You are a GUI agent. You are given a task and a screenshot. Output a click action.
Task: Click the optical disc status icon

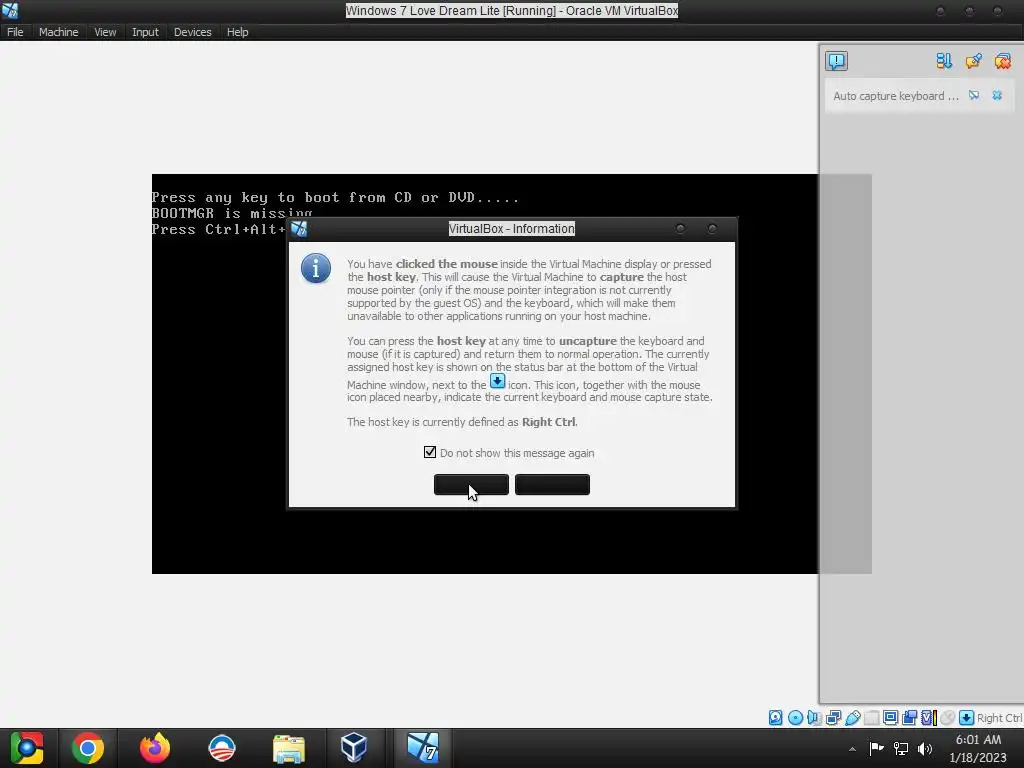coord(795,718)
